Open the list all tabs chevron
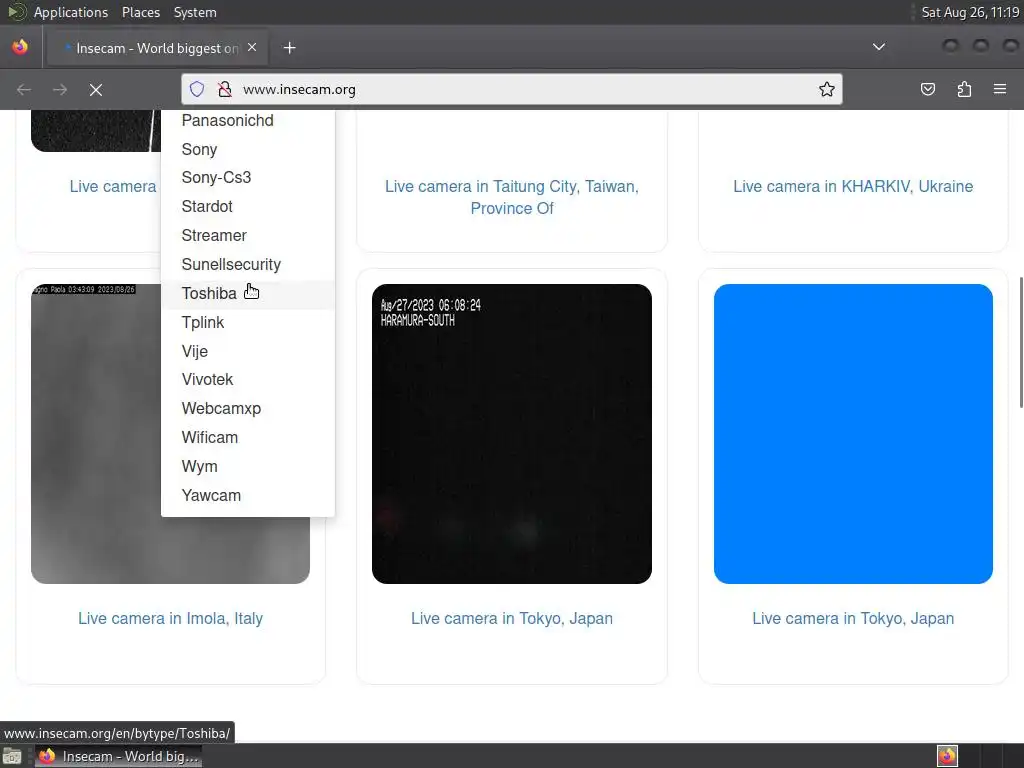Image resolution: width=1024 pixels, height=768 pixels. pos(879,47)
